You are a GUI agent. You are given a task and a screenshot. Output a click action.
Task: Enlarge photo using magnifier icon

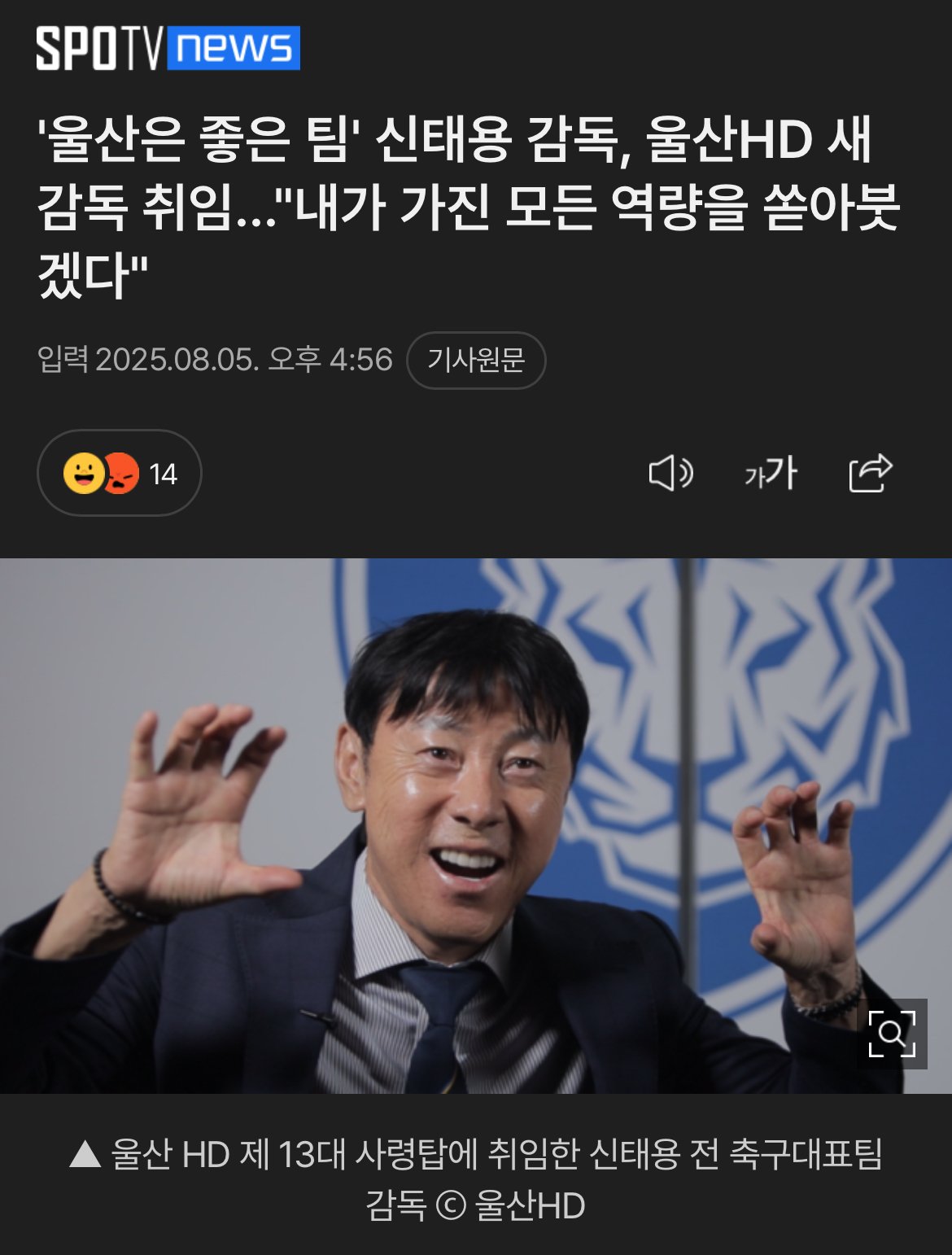coord(892,1034)
